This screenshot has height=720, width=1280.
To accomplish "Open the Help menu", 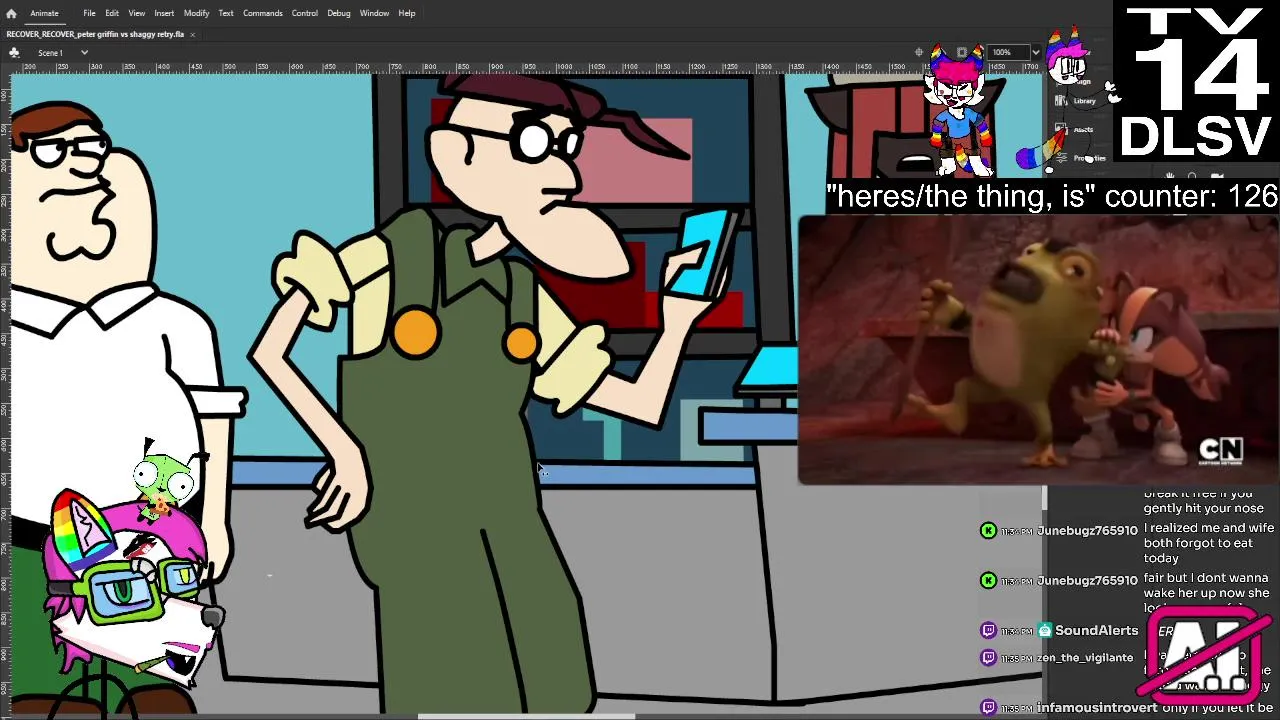I will (406, 13).
